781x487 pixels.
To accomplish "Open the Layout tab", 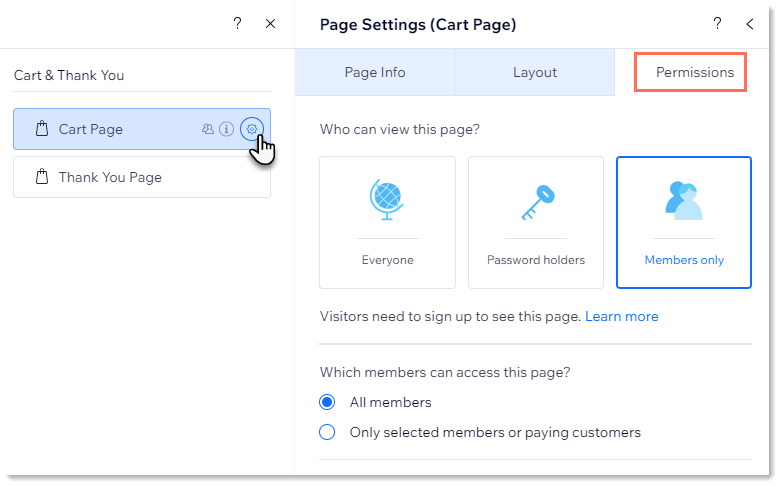I will (x=534, y=72).
